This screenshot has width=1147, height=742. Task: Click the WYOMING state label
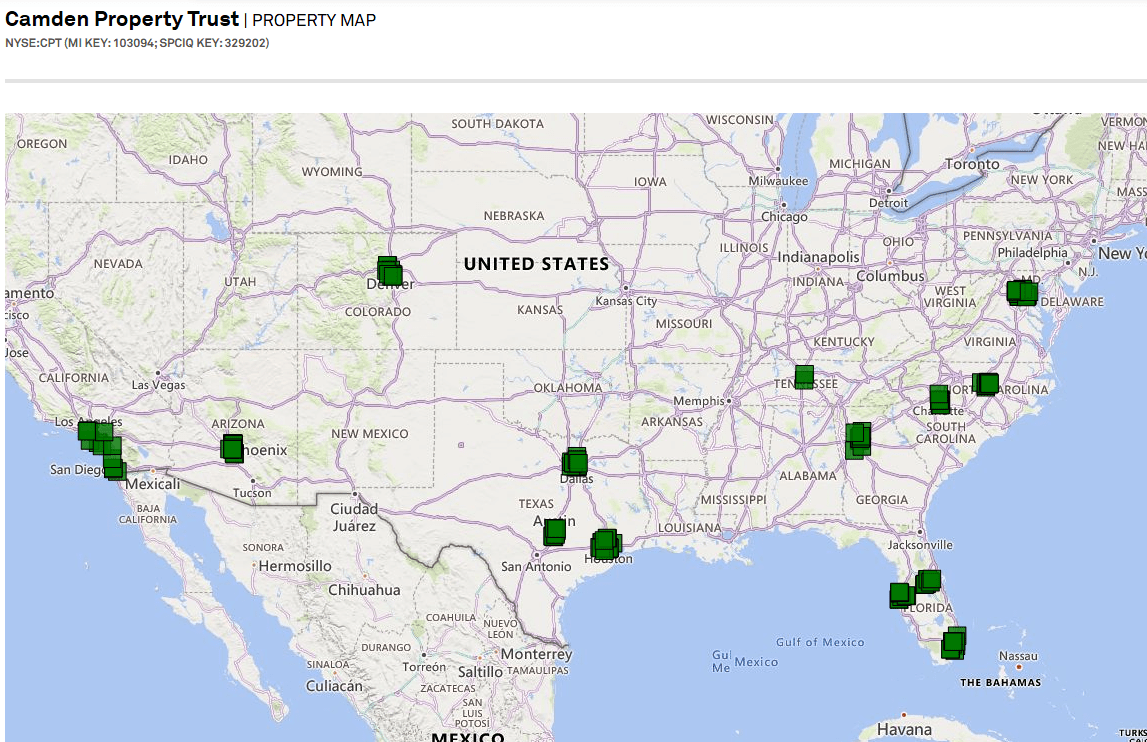point(332,172)
